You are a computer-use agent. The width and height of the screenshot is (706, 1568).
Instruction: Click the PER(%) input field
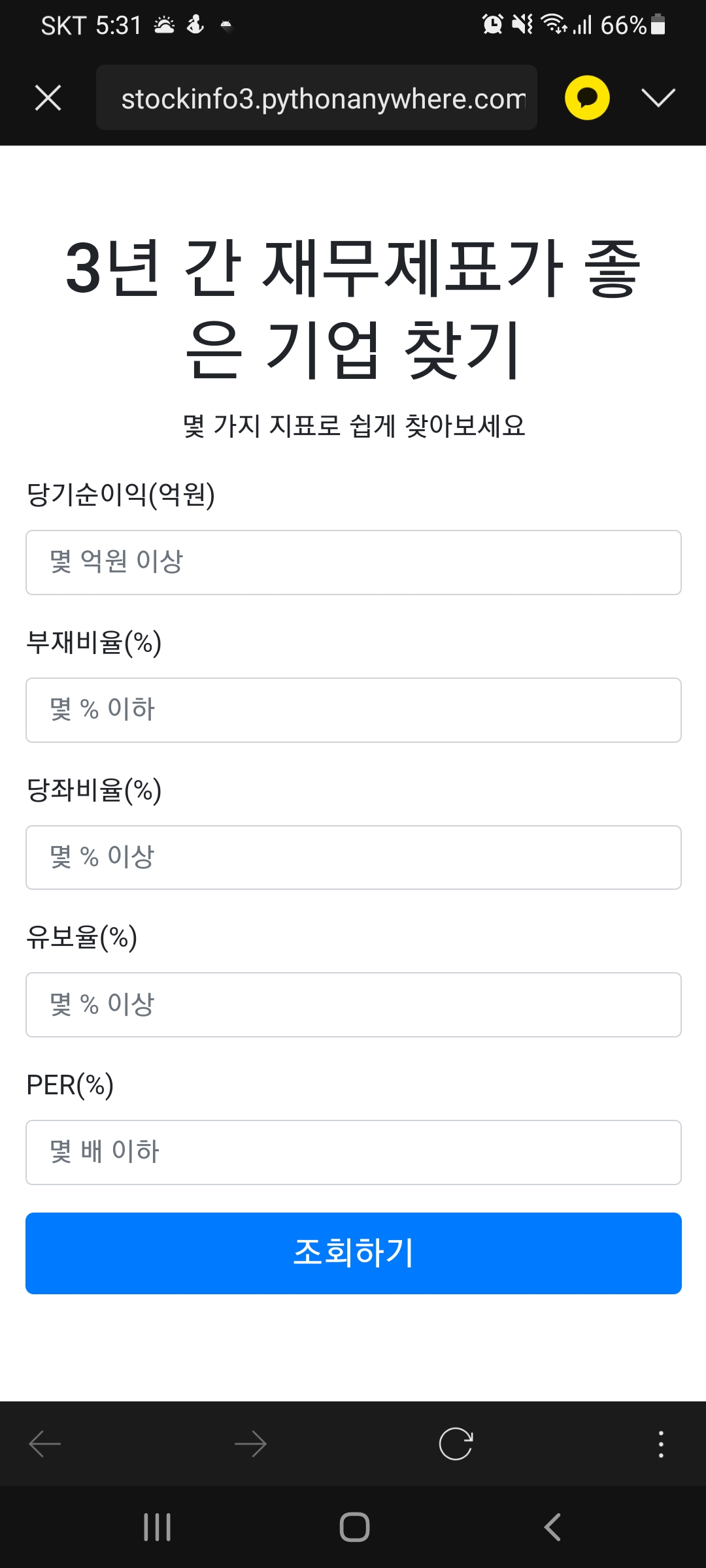[x=354, y=1152]
